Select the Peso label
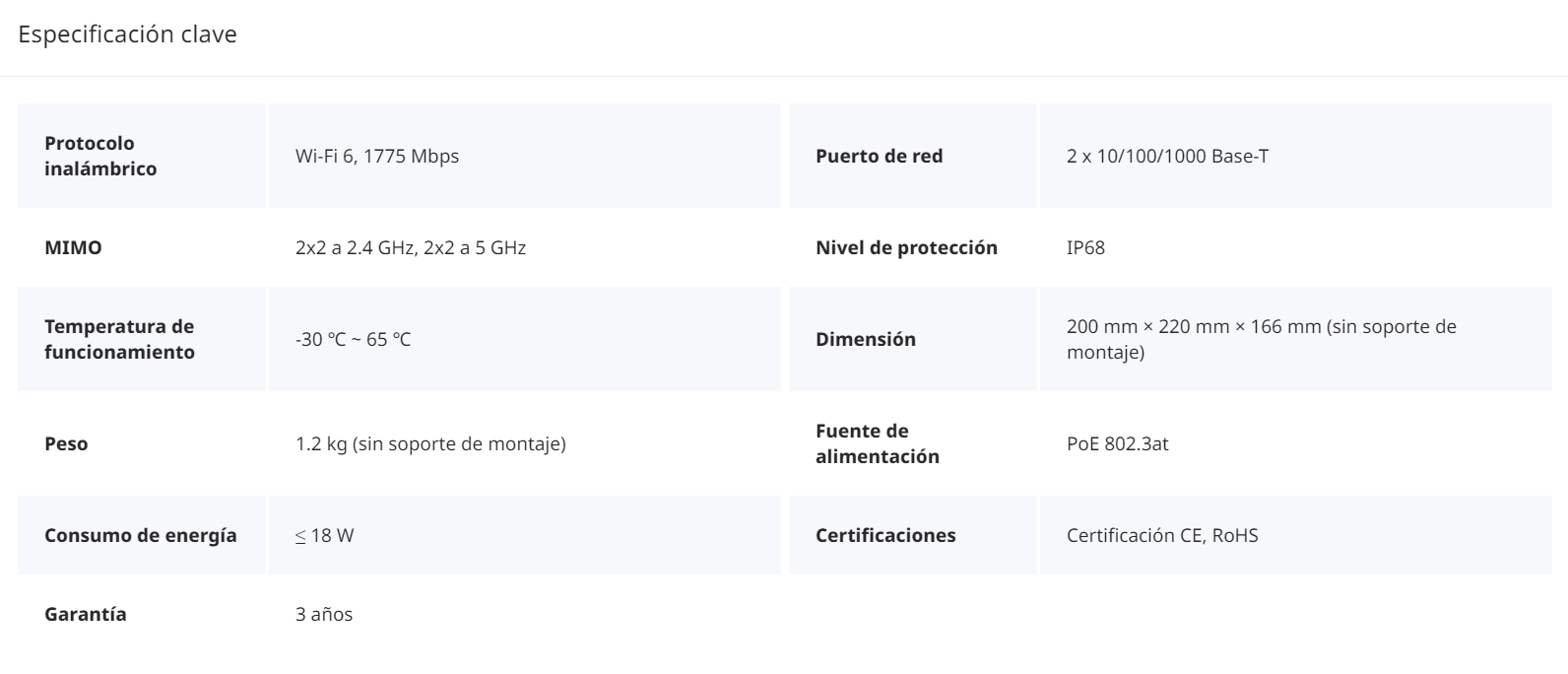The width and height of the screenshot is (1568, 674). point(66,443)
